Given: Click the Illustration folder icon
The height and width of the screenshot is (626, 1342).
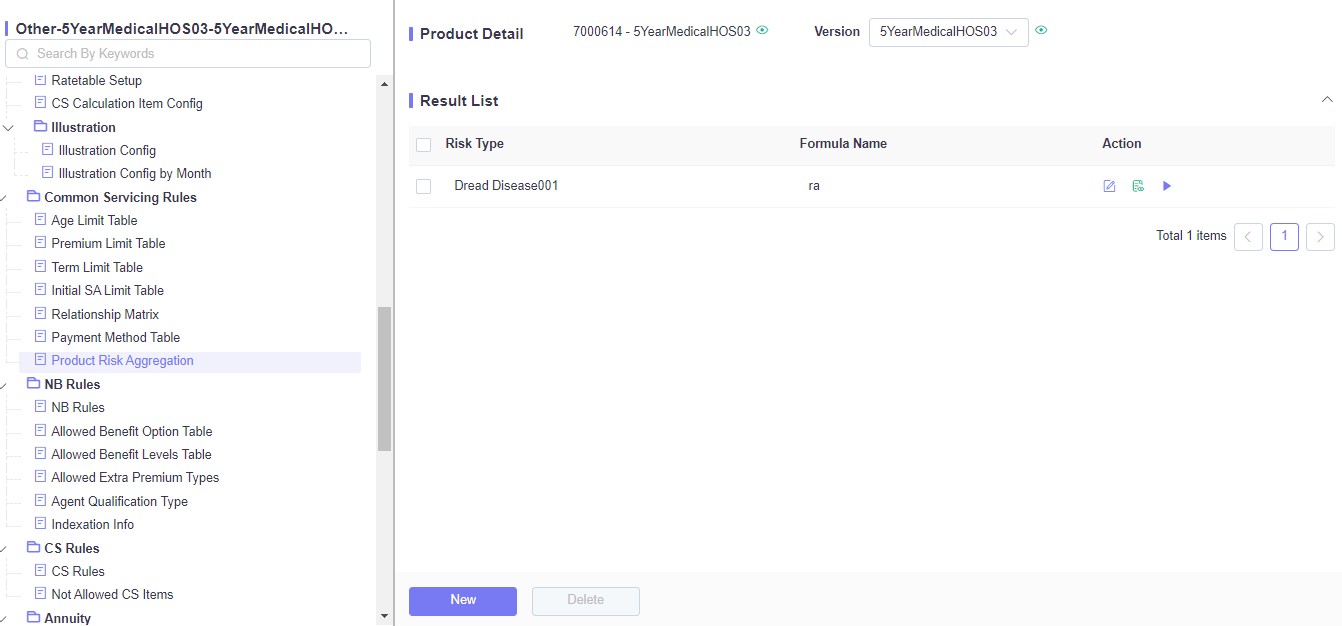Looking at the screenshot, I should point(41,127).
